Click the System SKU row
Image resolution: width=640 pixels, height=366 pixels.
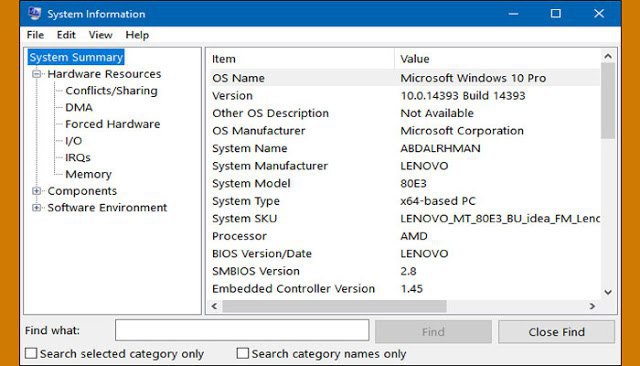[x=404, y=218]
